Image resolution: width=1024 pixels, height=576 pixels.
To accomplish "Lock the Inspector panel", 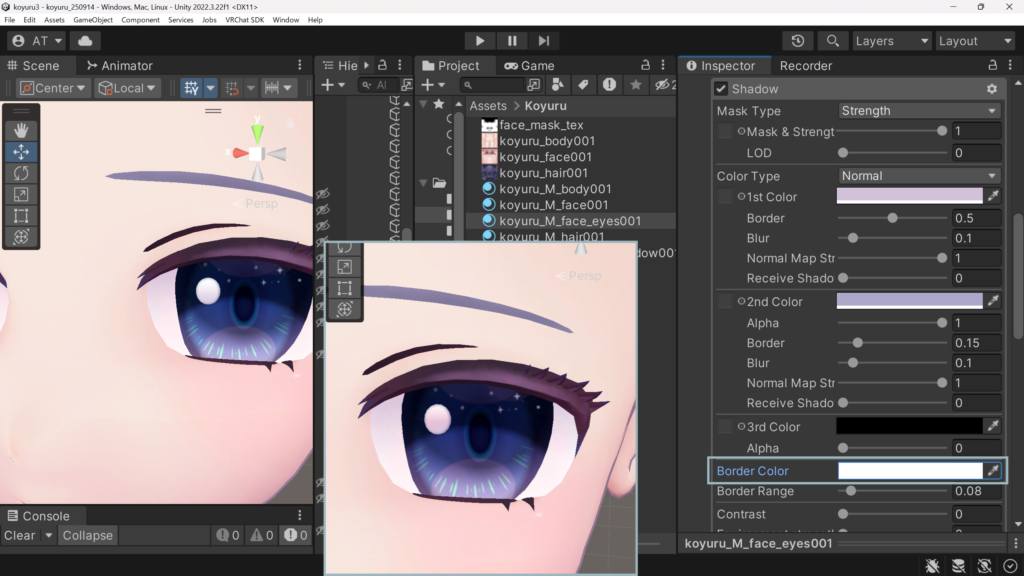I will click(993, 65).
